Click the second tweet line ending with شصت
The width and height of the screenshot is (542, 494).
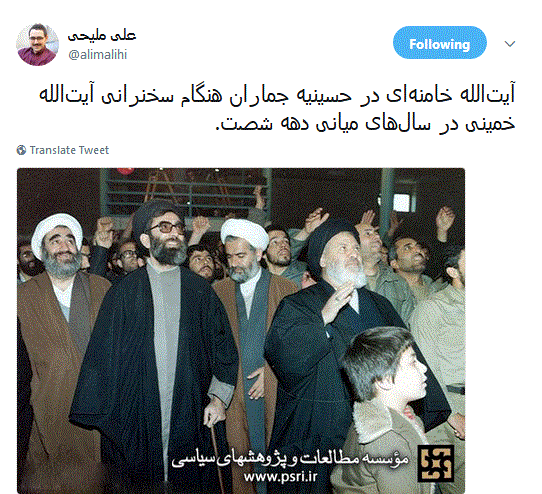pyautogui.click(x=365, y=123)
